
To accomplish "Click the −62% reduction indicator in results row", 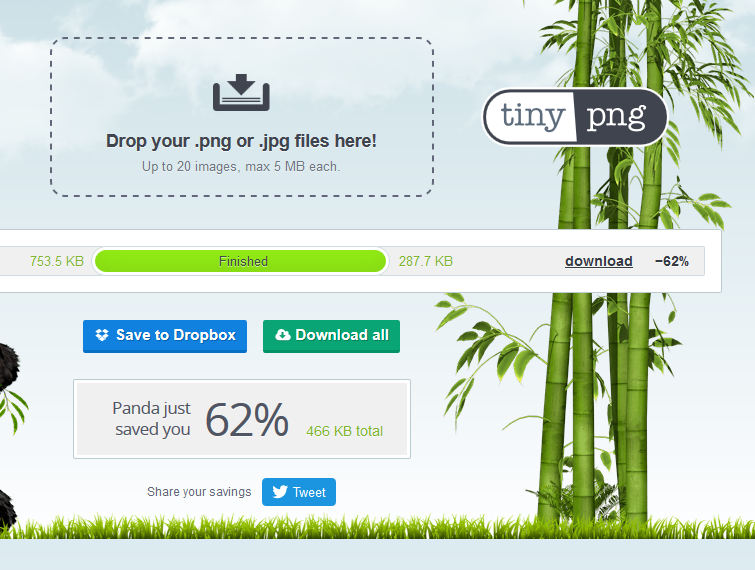I will point(672,261).
